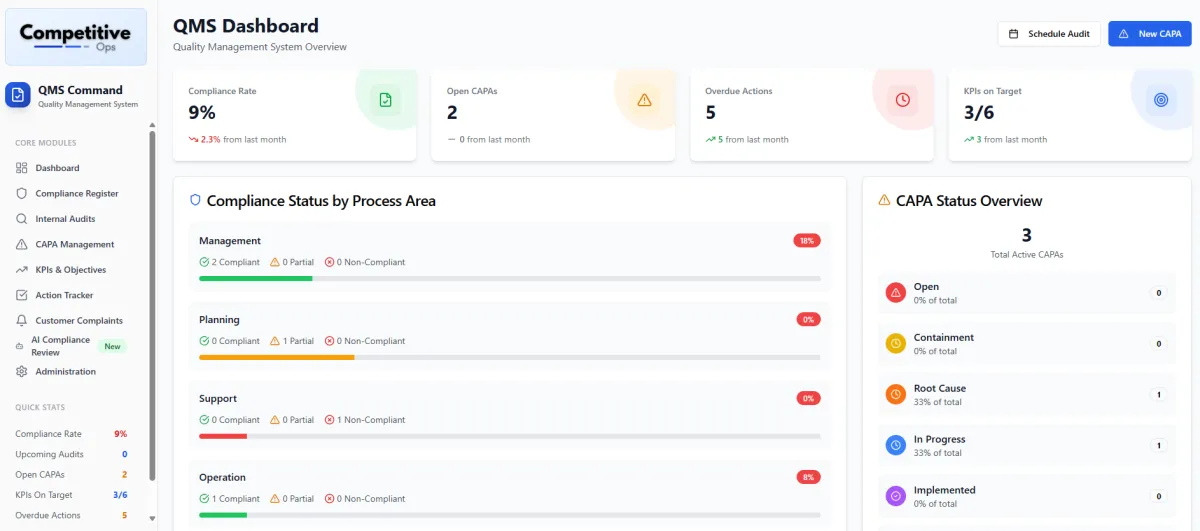The image size is (1200, 531).
Task: Click the orange Root Cause status icon
Action: tap(896, 395)
